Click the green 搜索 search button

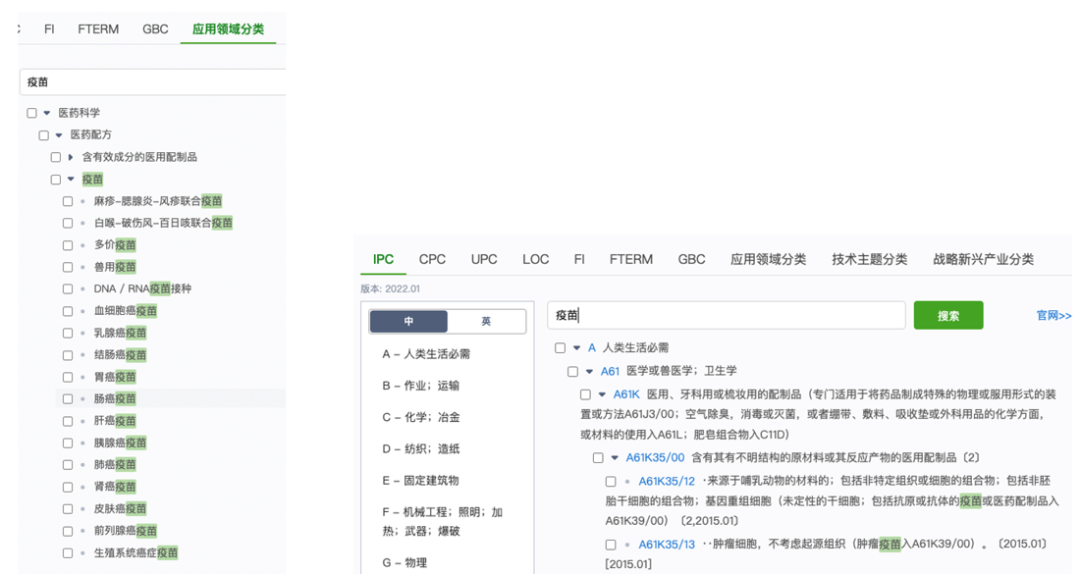[x=948, y=315]
